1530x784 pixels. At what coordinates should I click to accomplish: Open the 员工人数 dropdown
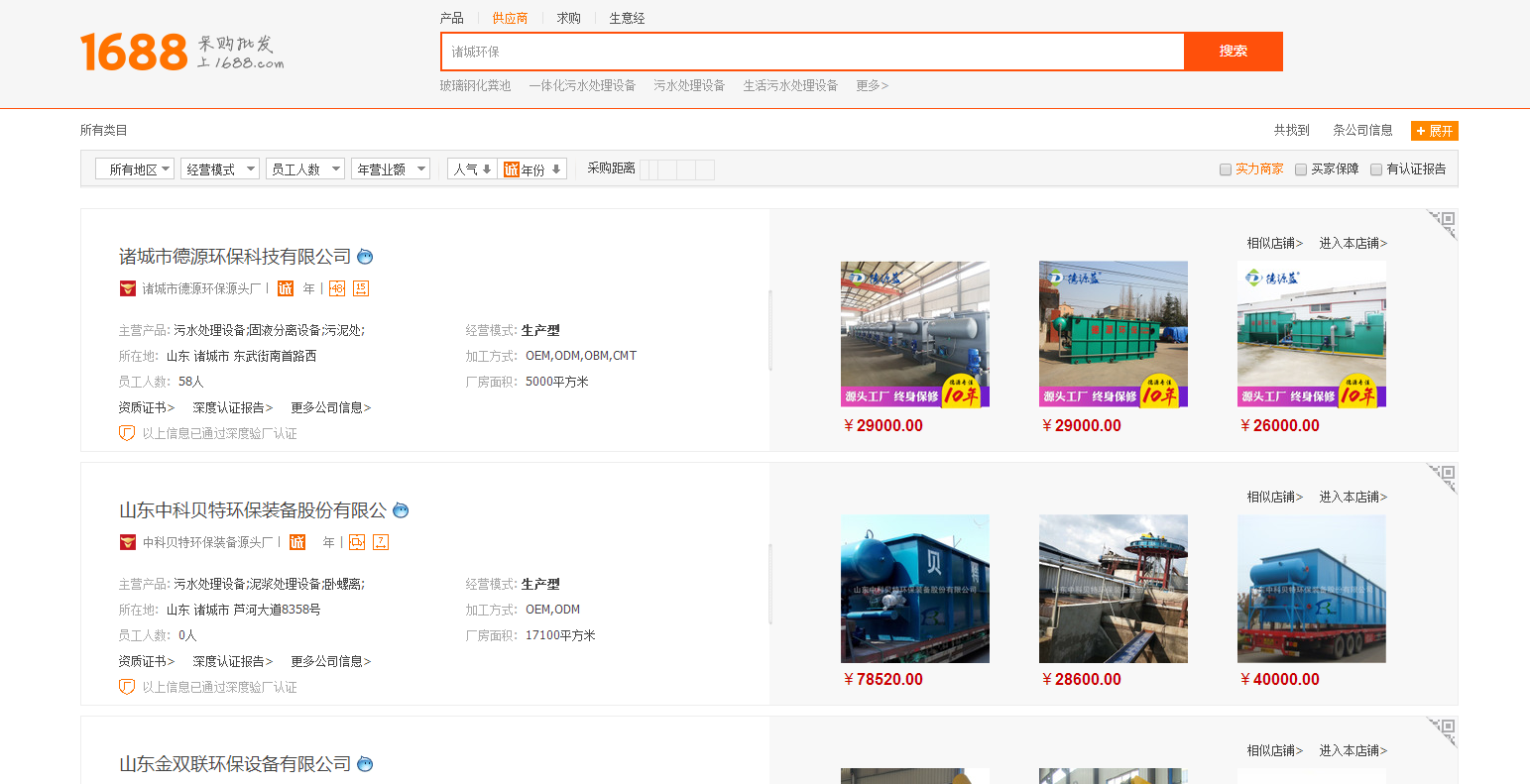[305, 169]
